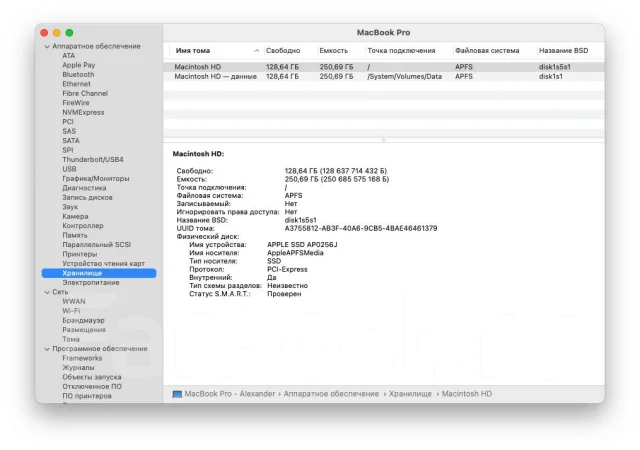Open Thunderbolt/USB4 entry
Image resolution: width=640 pixels, height=450 pixels.
93,159
